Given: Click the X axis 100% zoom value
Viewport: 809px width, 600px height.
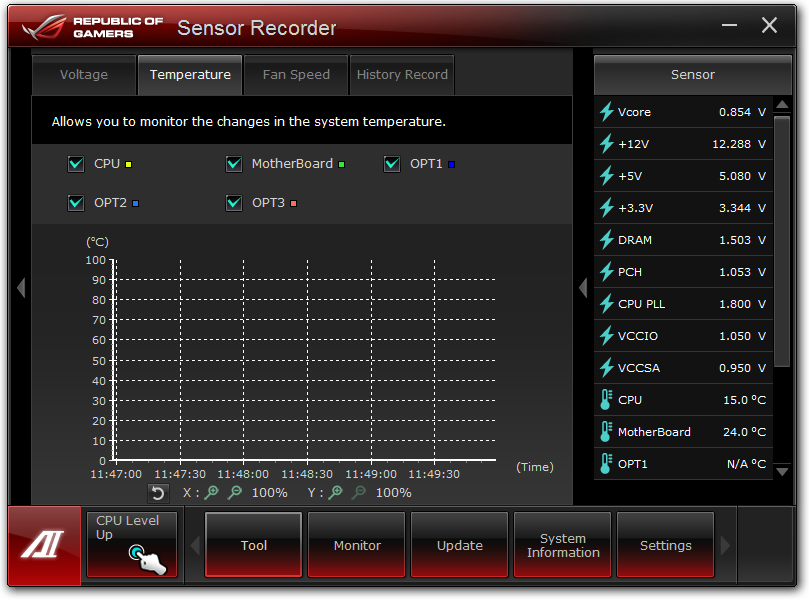Looking at the screenshot, I should click(x=269, y=493).
